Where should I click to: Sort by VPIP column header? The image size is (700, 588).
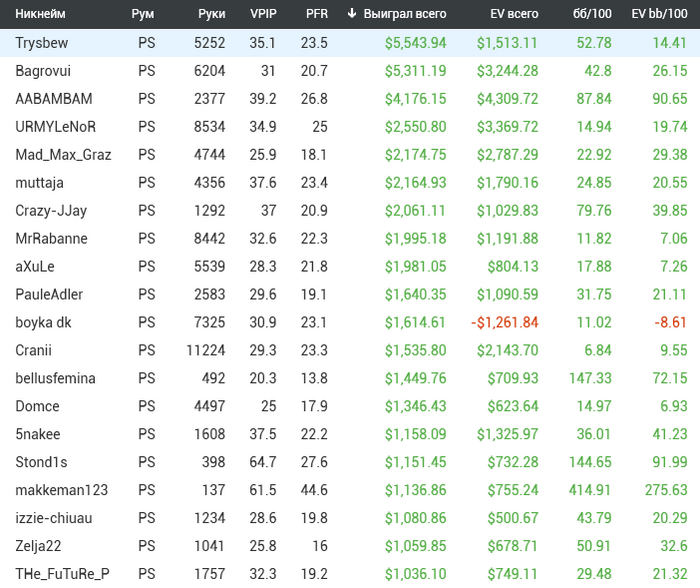pyautogui.click(x=263, y=14)
